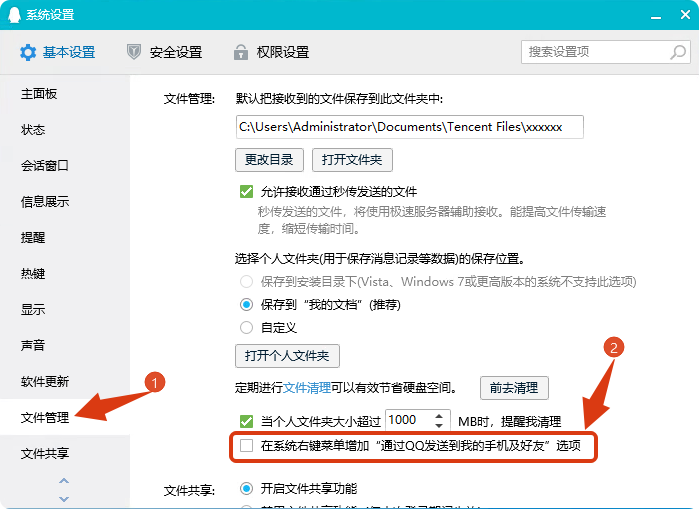Click the padlock icon for 权限设置
The width and height of the screenshot is (699, 509).
pos(240,52)
